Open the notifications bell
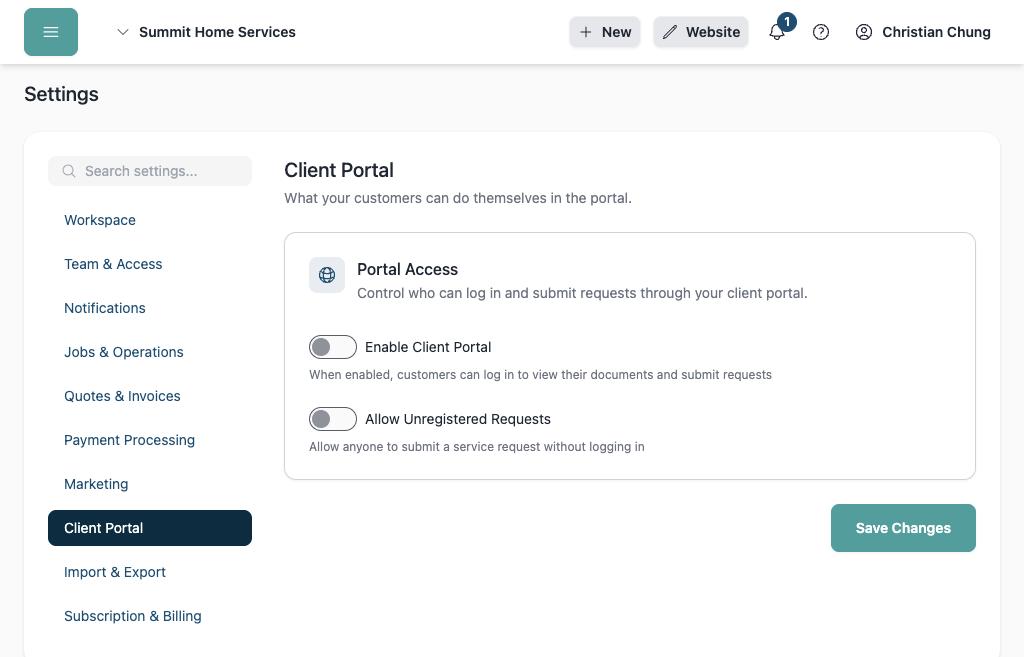The width and height of the screenshot is (1024, 657). [x=776, y=32]
